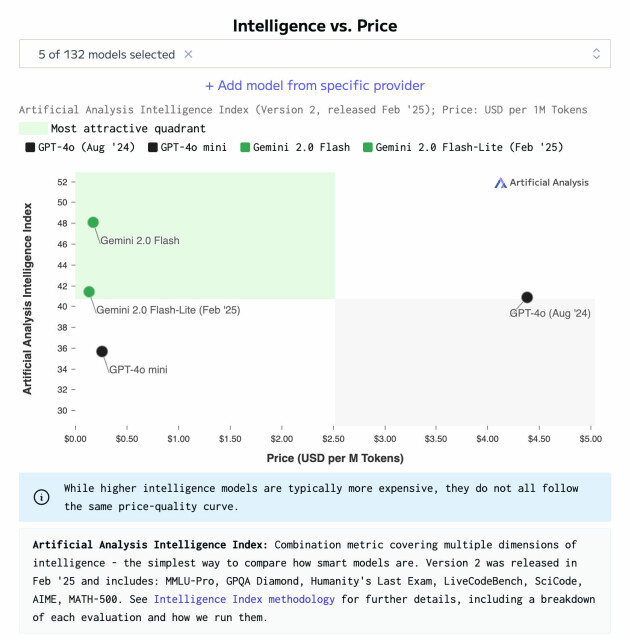Toggle Gemini 2.0 Flash-Lite (Feb '25) legend item
The width and height of the screenshot is (630, 640).
463,147
